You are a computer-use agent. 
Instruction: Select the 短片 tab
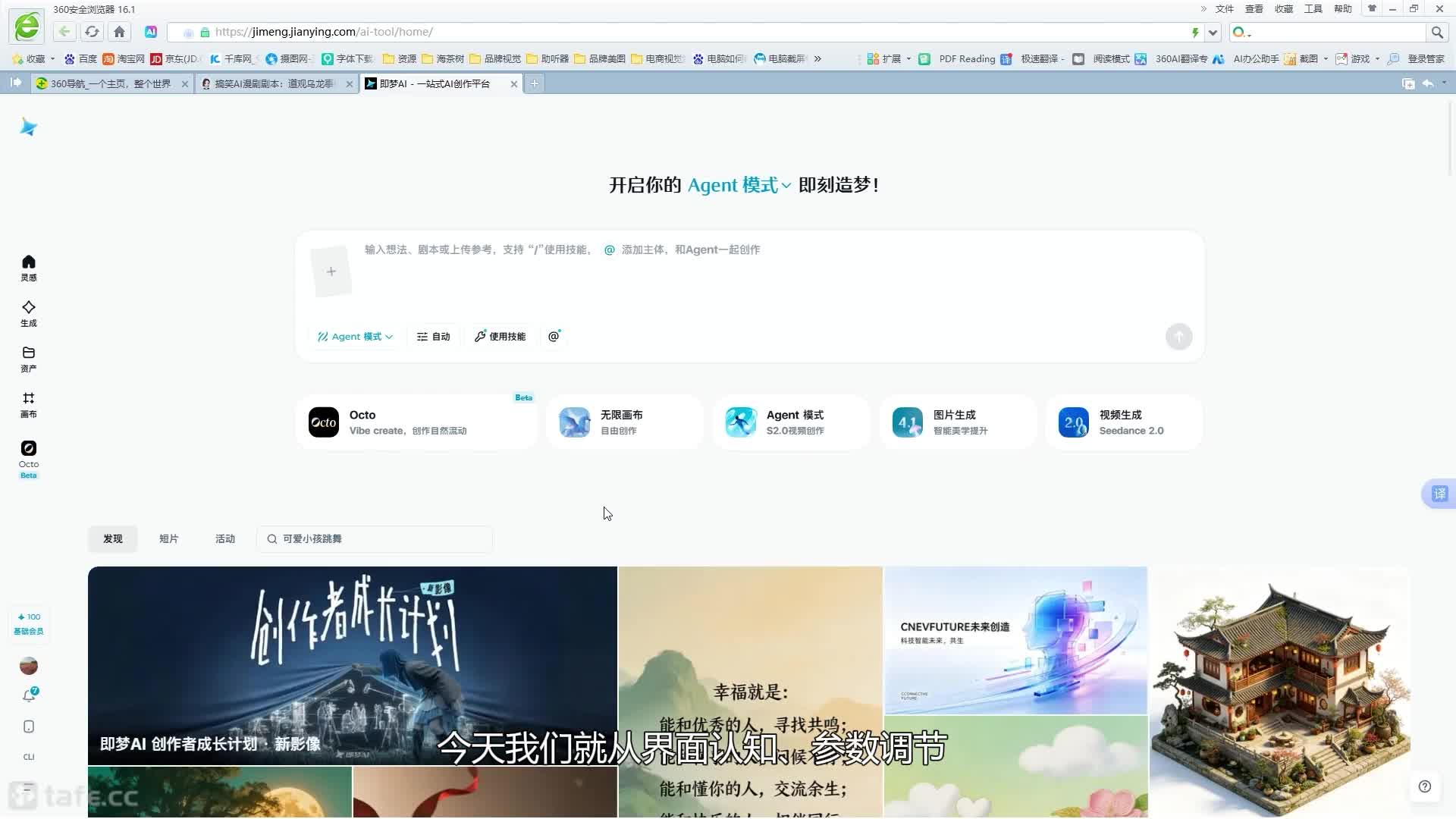(169, 538)
